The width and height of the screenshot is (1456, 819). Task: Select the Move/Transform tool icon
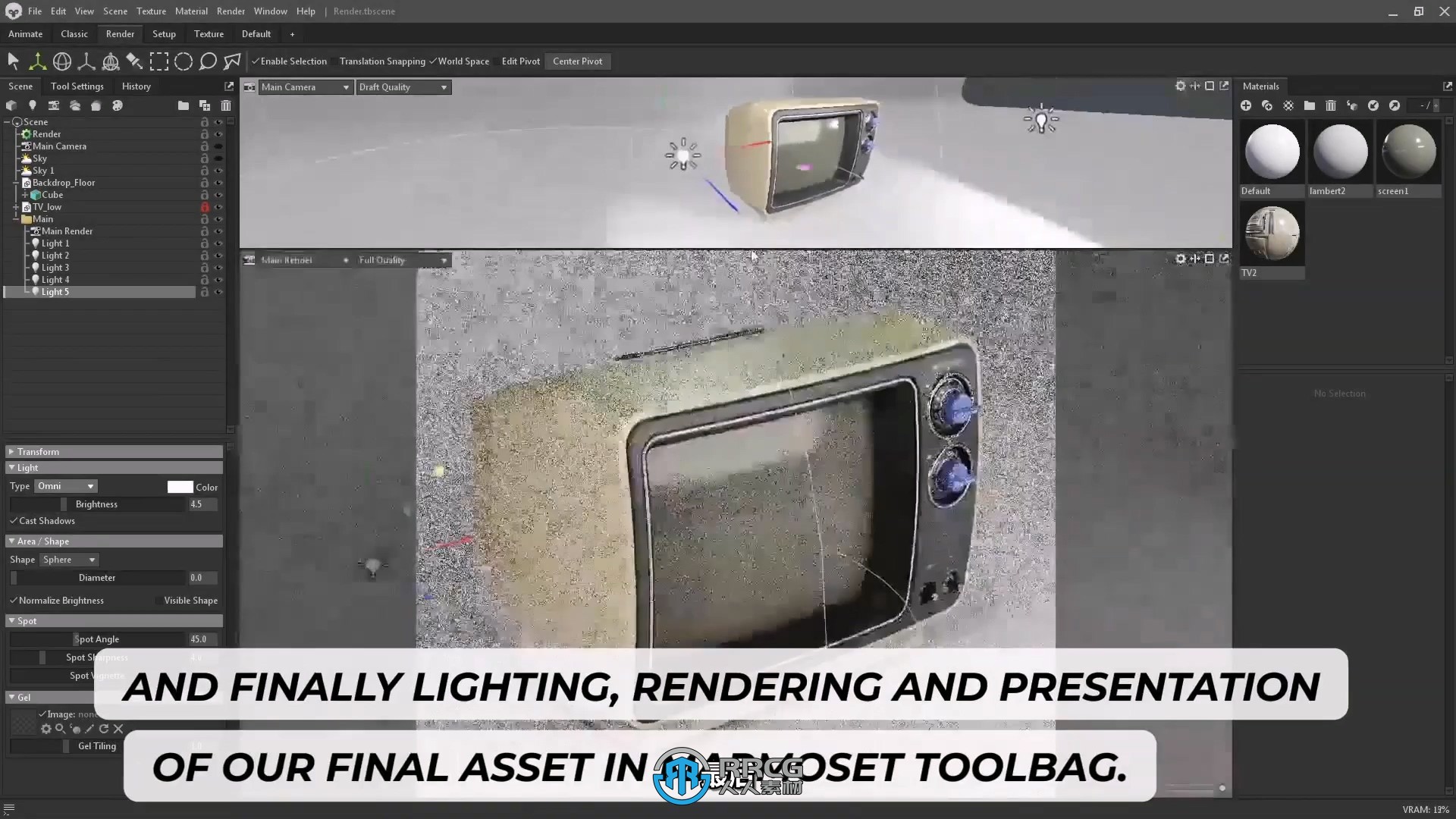coord(37,61)
